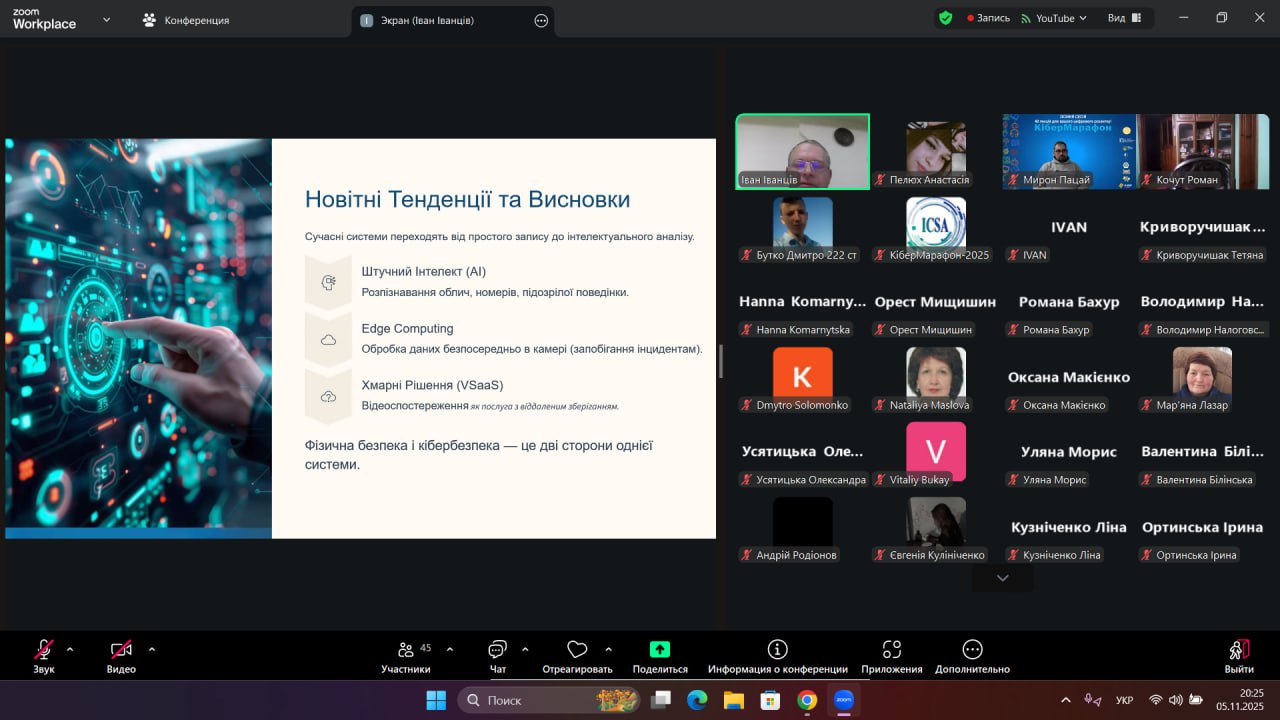Click the green encryption shield icon
This screenshot has width=1280, height=720.
tap(945, 18)
